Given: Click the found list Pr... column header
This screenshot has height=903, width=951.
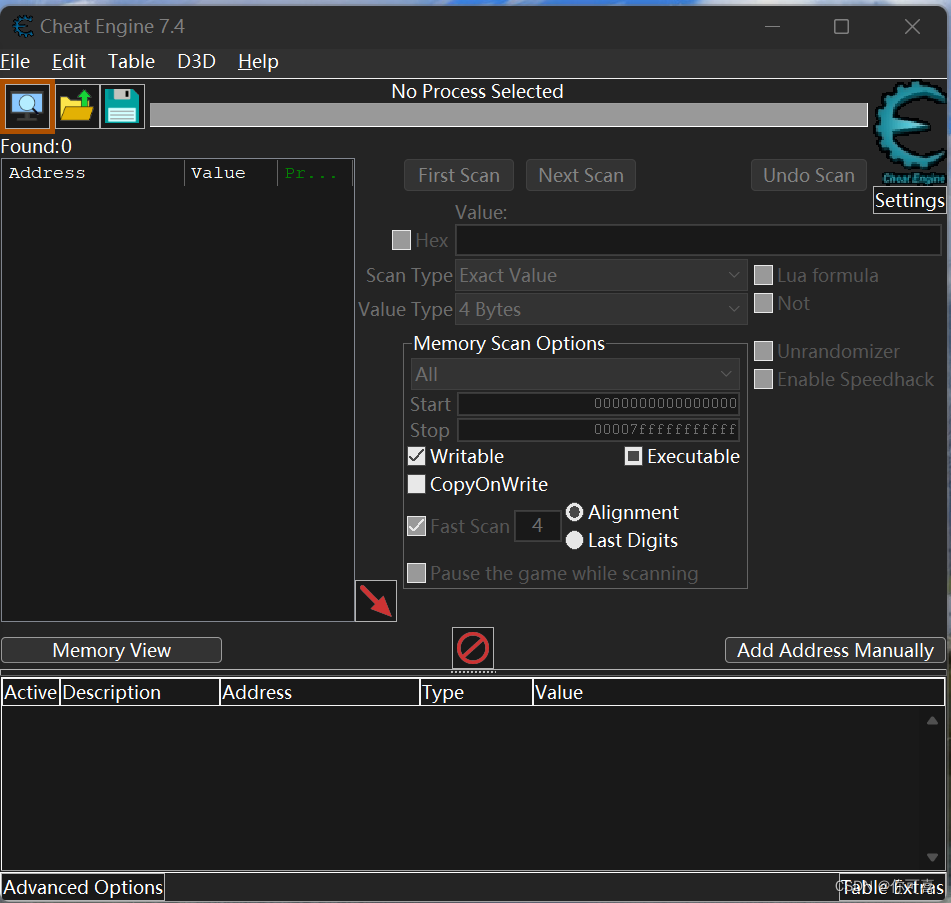Looking at the screenshot, I should [x=315, y=173].
